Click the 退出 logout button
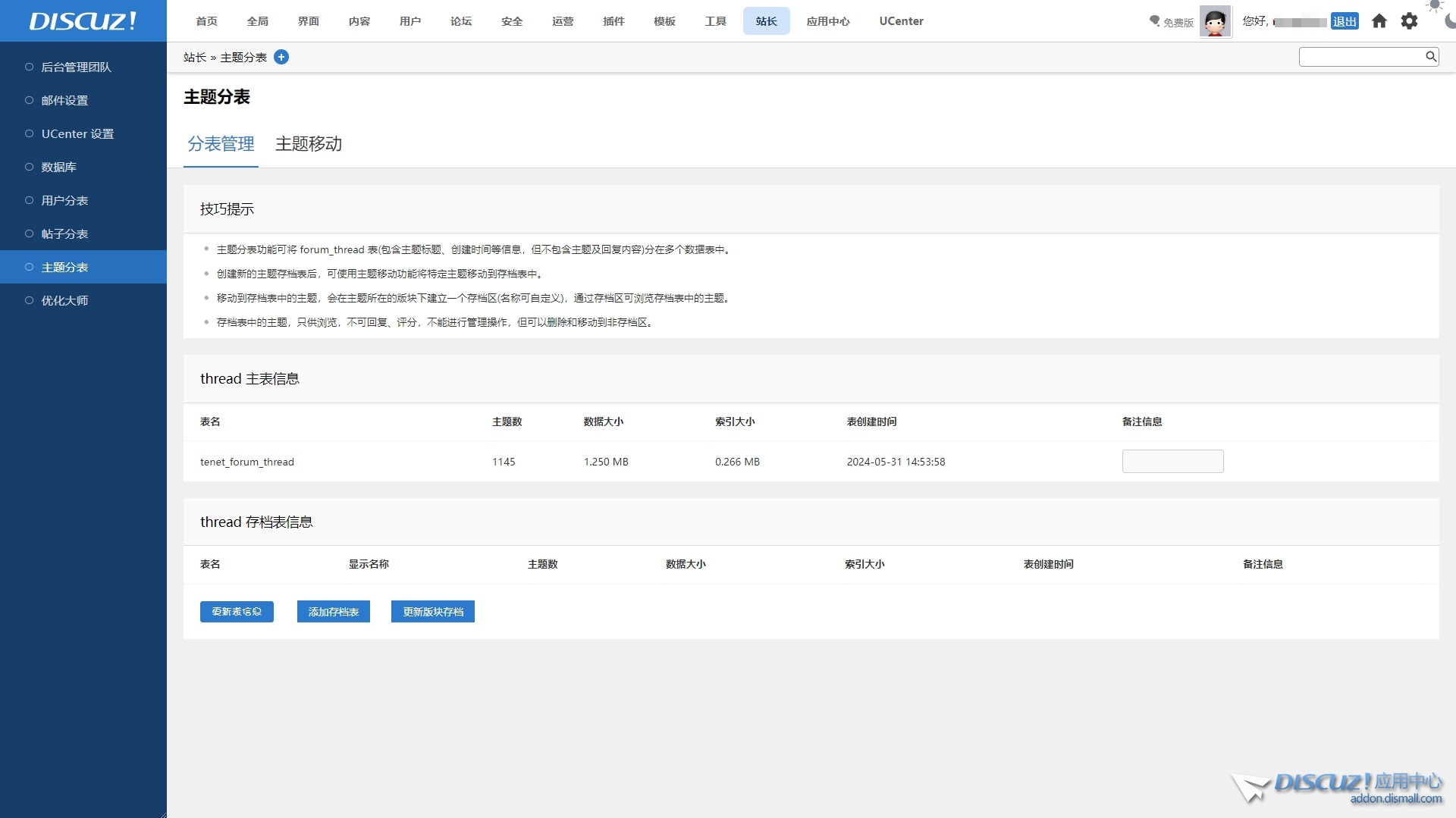Screen dimensions: 1456x818 point(1345,21)
